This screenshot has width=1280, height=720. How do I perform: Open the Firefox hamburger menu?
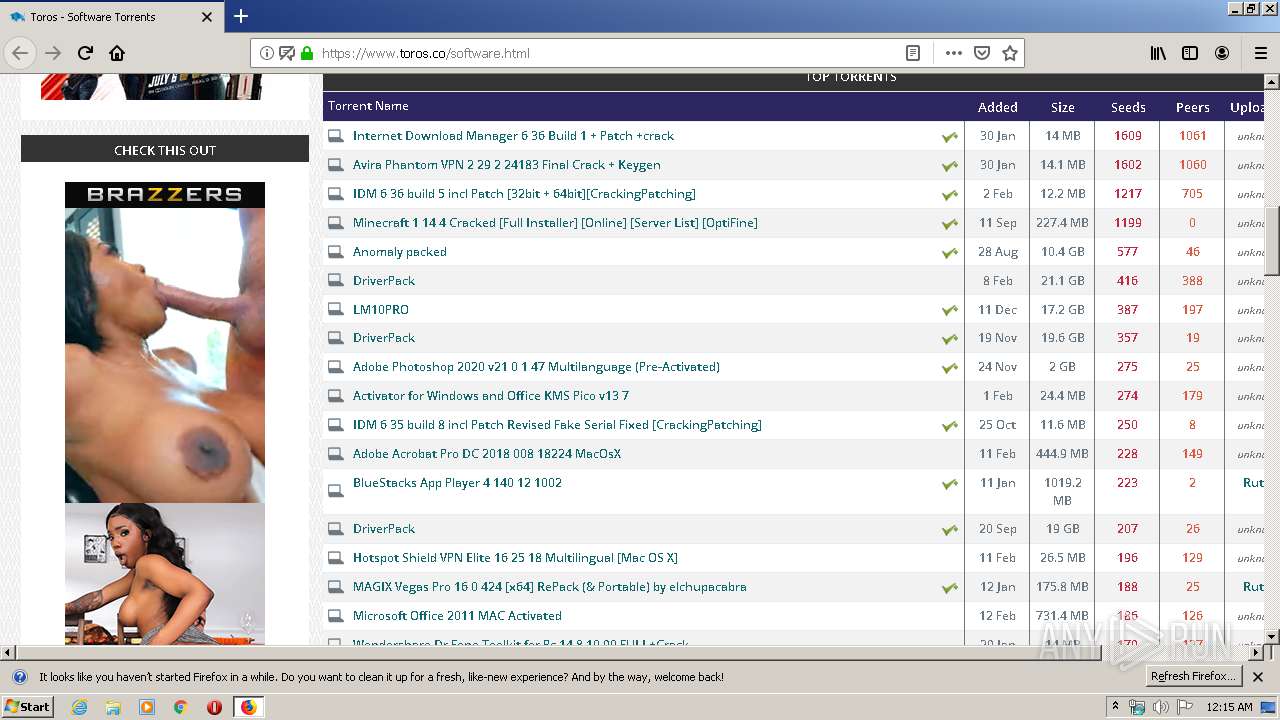tap(1260, 53)
